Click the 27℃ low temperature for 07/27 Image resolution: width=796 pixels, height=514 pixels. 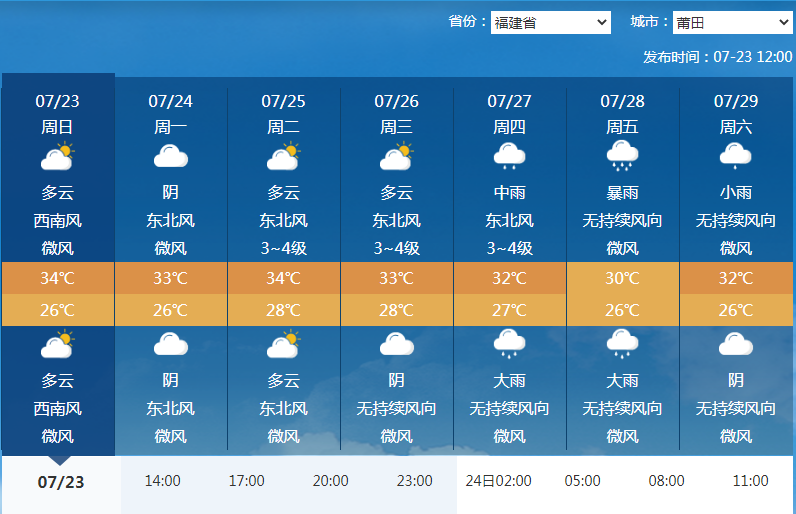pyautogui.click(x=509, y=310)
